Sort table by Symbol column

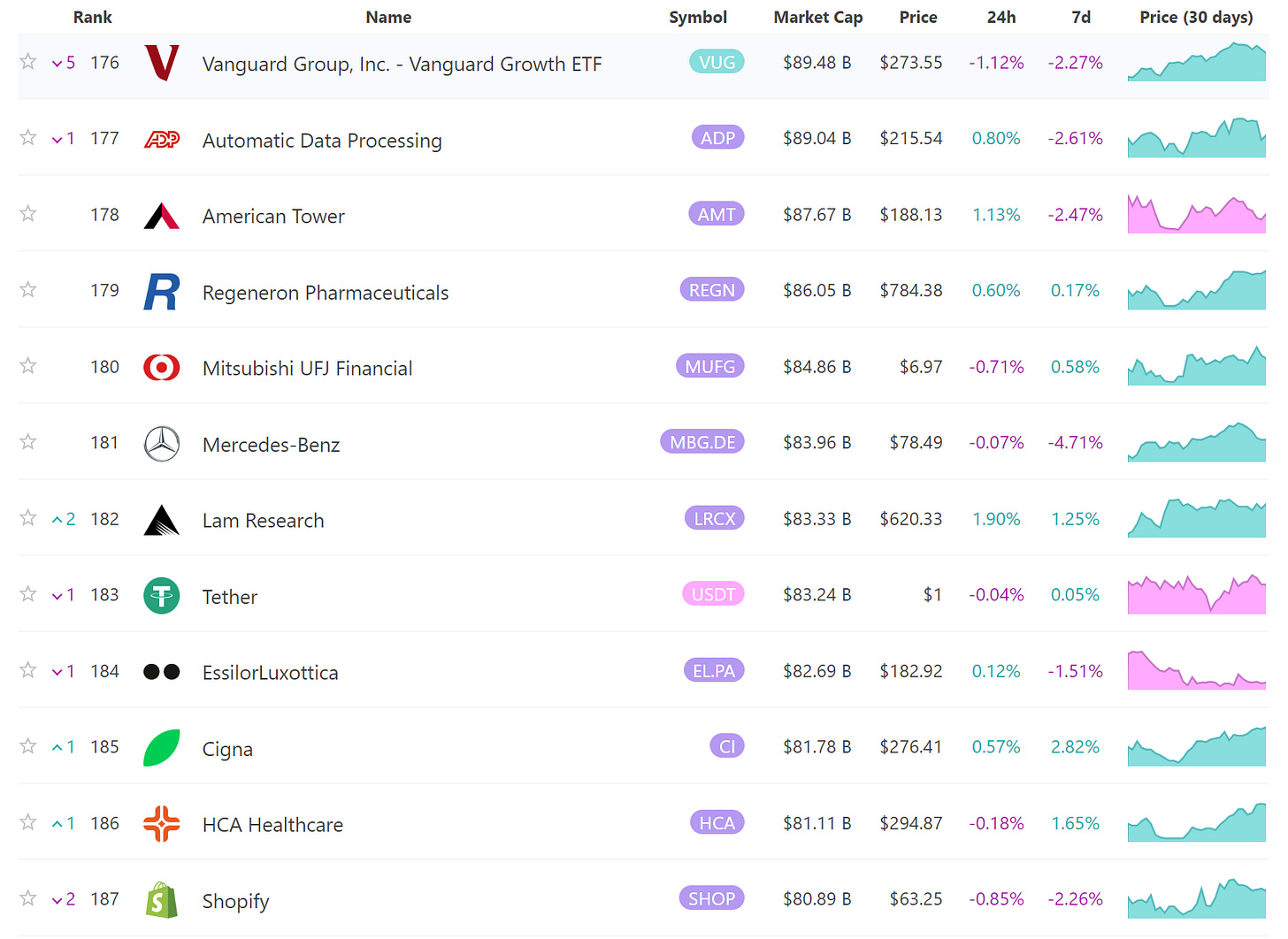[698, 17]
